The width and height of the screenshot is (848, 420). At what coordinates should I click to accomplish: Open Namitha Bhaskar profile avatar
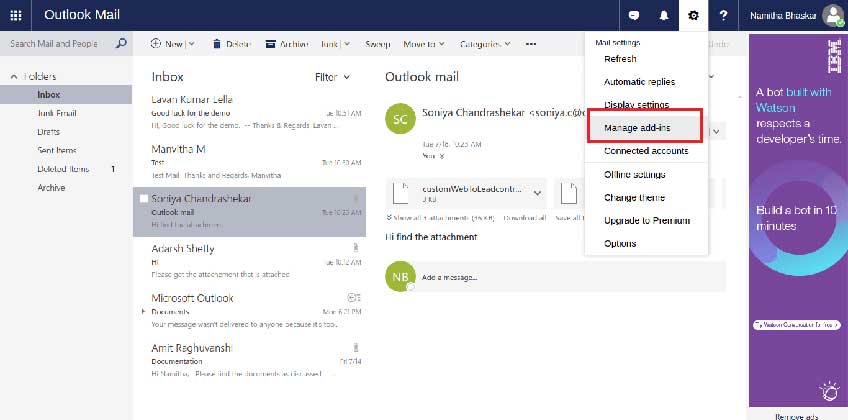[x=833, y=15]
